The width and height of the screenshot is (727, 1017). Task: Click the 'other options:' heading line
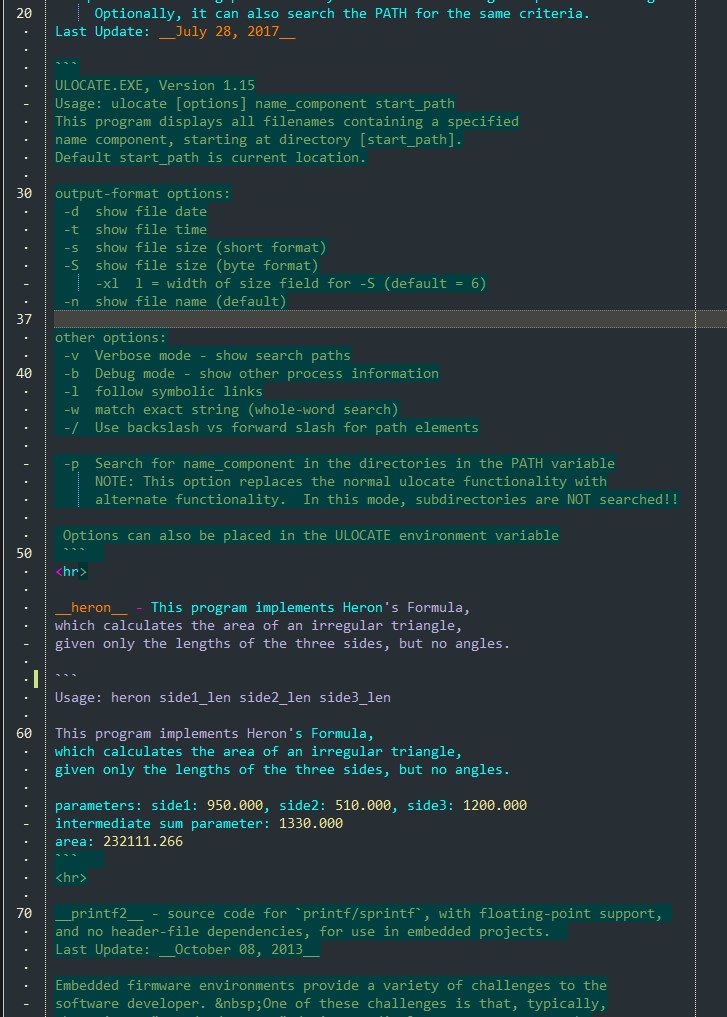tap(111, 337)
